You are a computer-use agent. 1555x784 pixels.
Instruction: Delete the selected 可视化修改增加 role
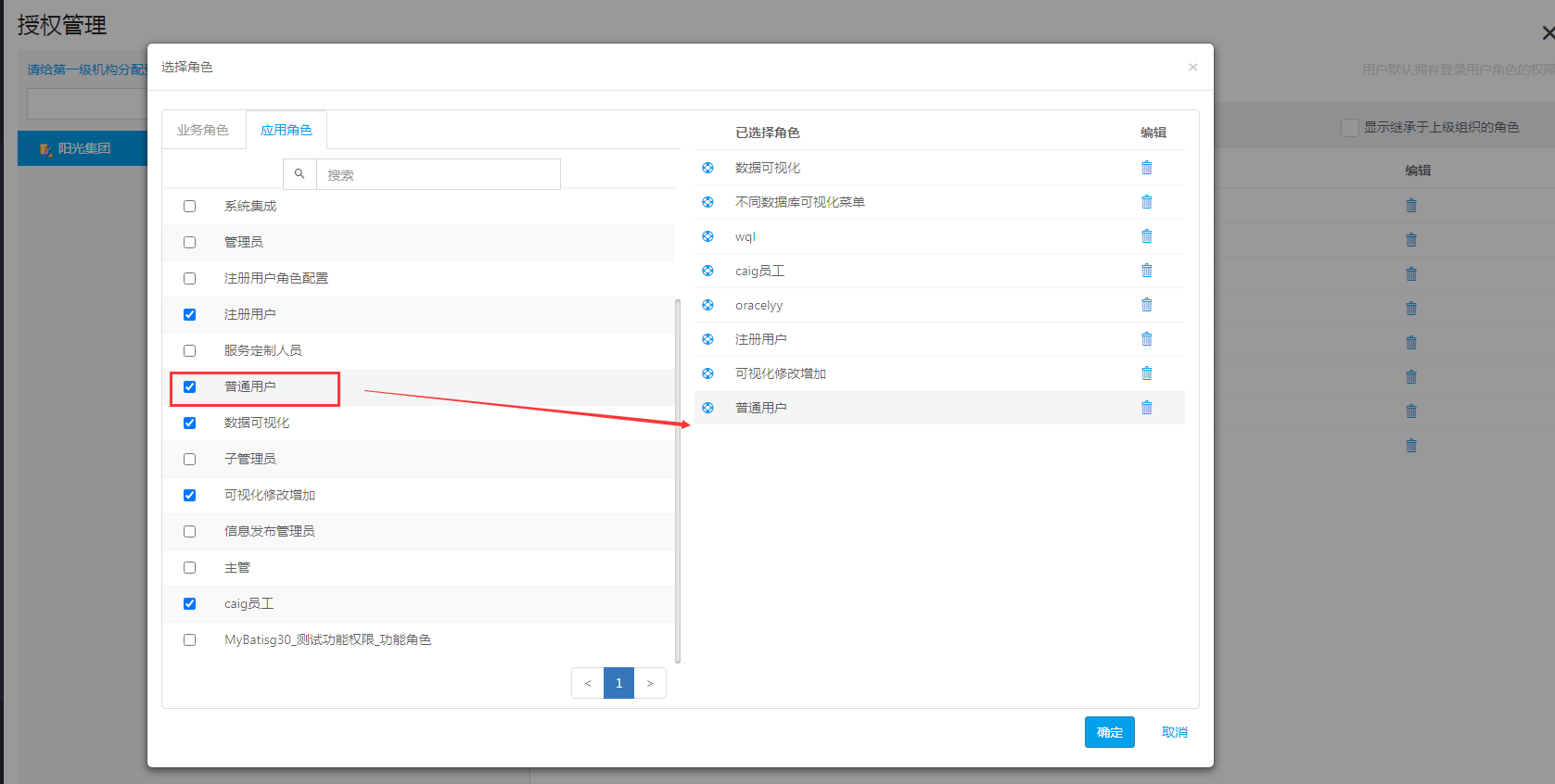[x=1146, y=373]
